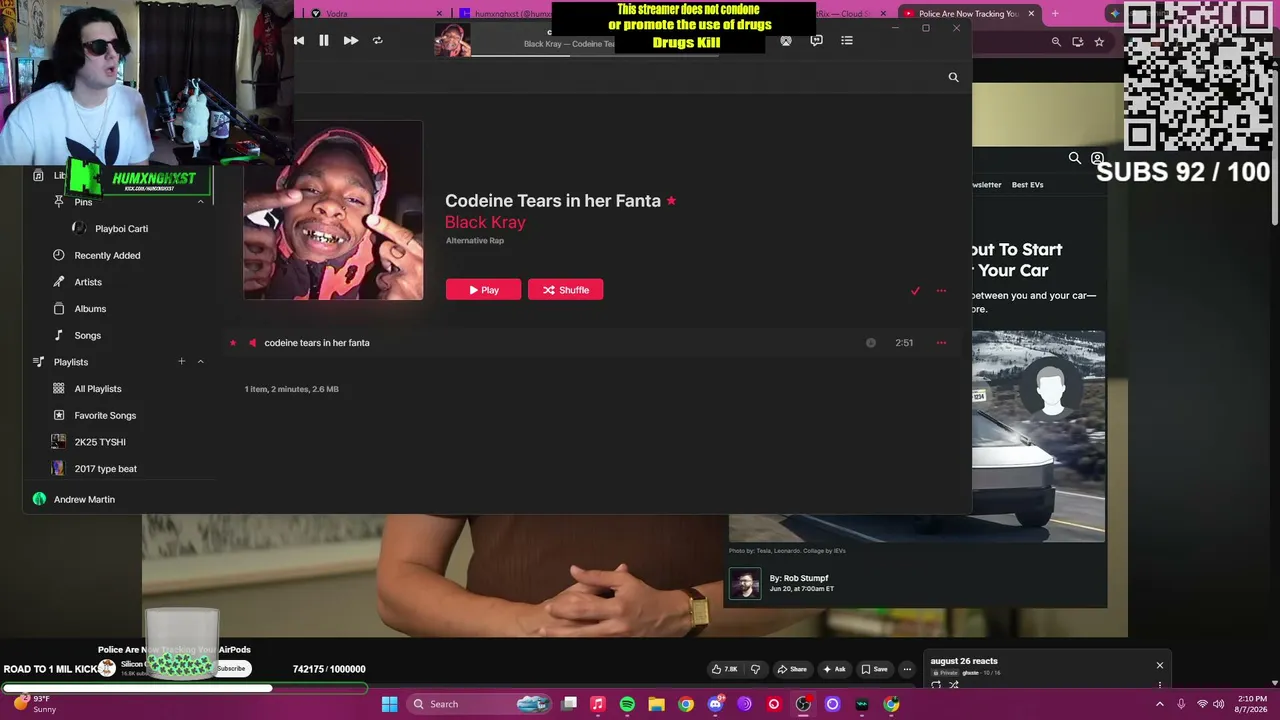
Task: Show hidden system tray icons chevron
Action: (x=1160, y=704)
